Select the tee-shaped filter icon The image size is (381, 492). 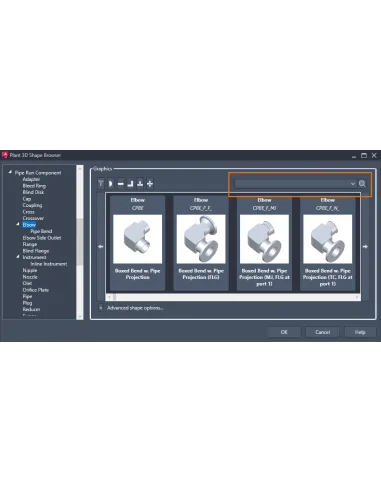click(x=140, y=183)
